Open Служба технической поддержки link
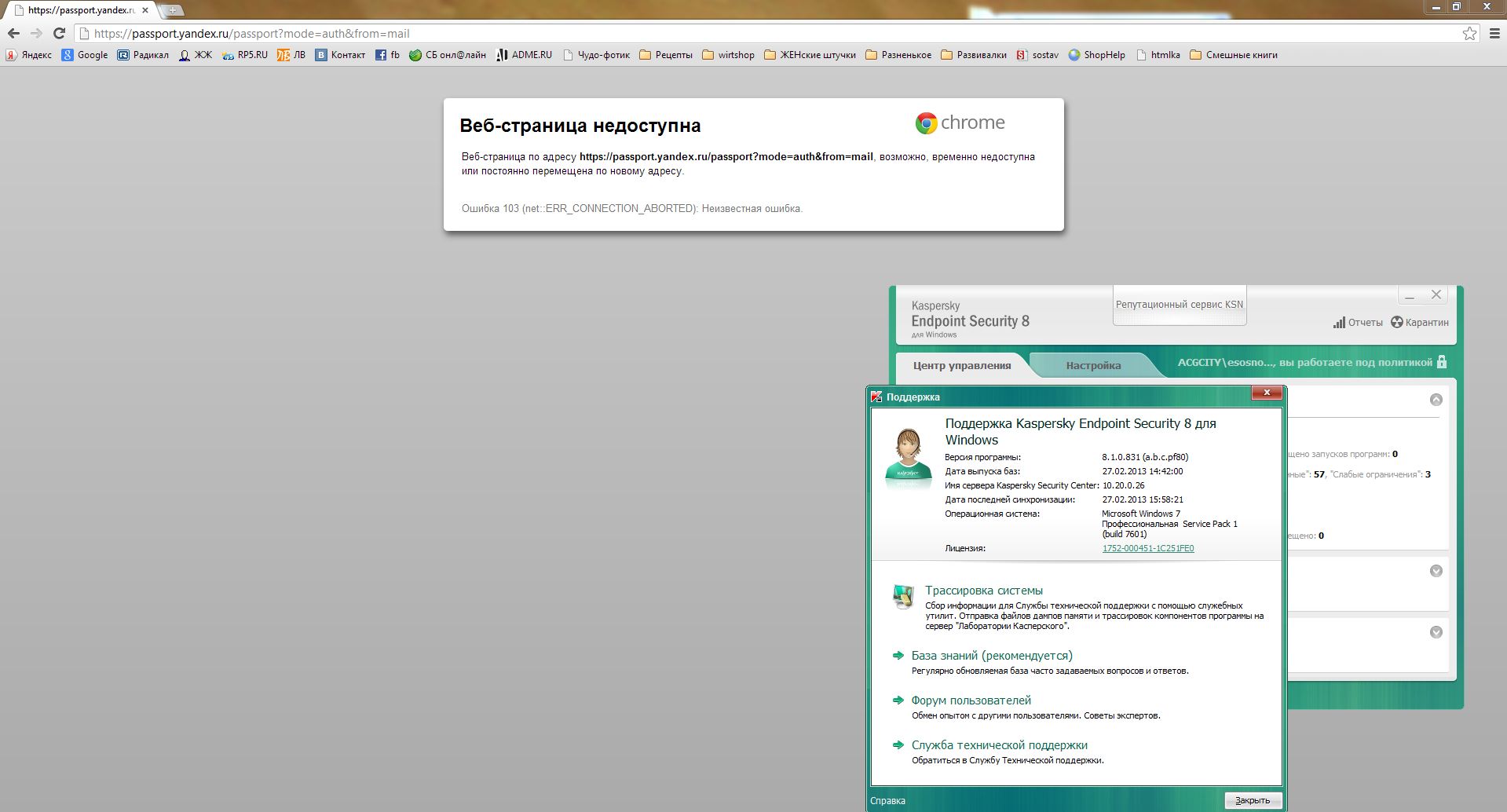 pos(1000,745)
